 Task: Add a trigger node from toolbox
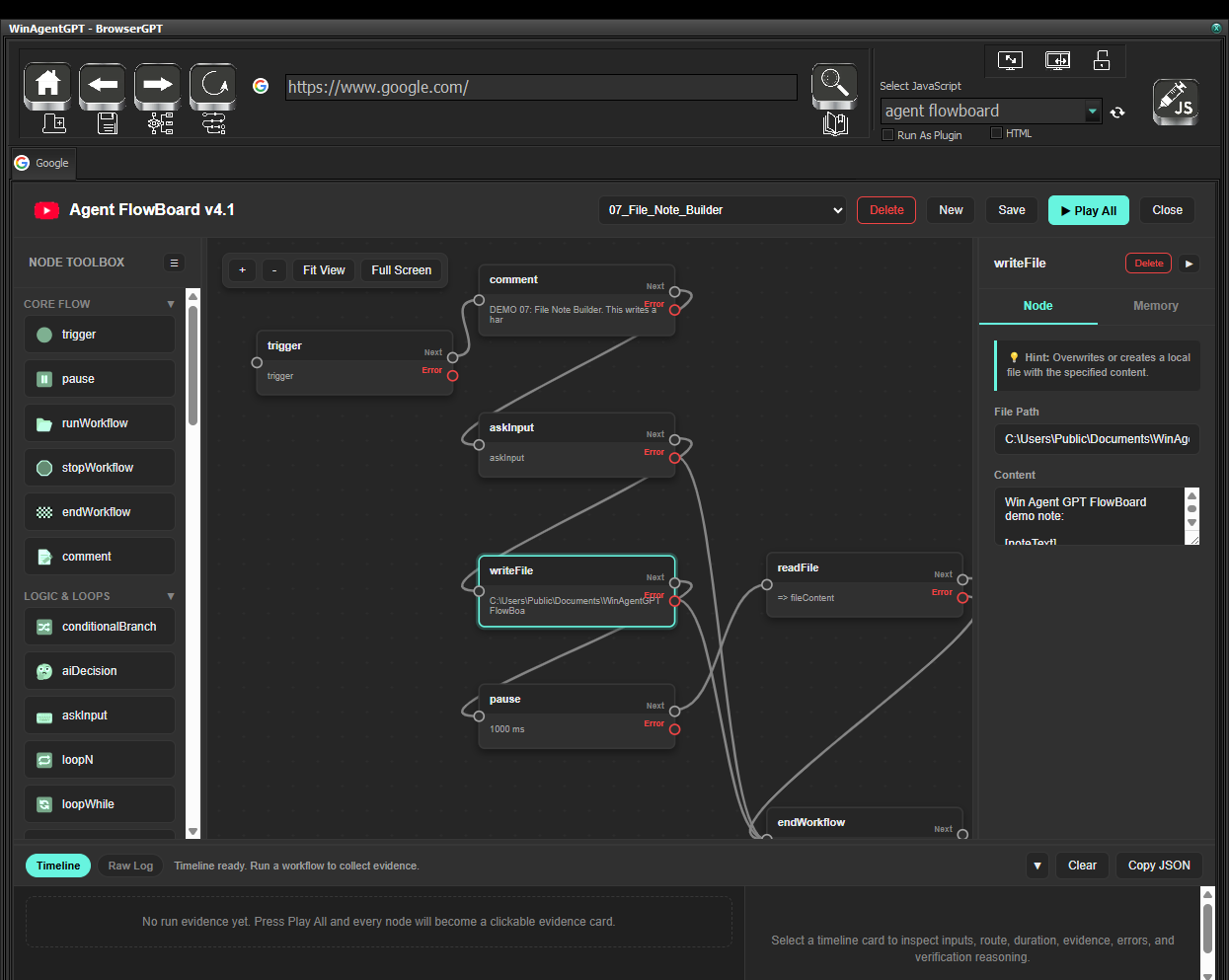(100, 335)
